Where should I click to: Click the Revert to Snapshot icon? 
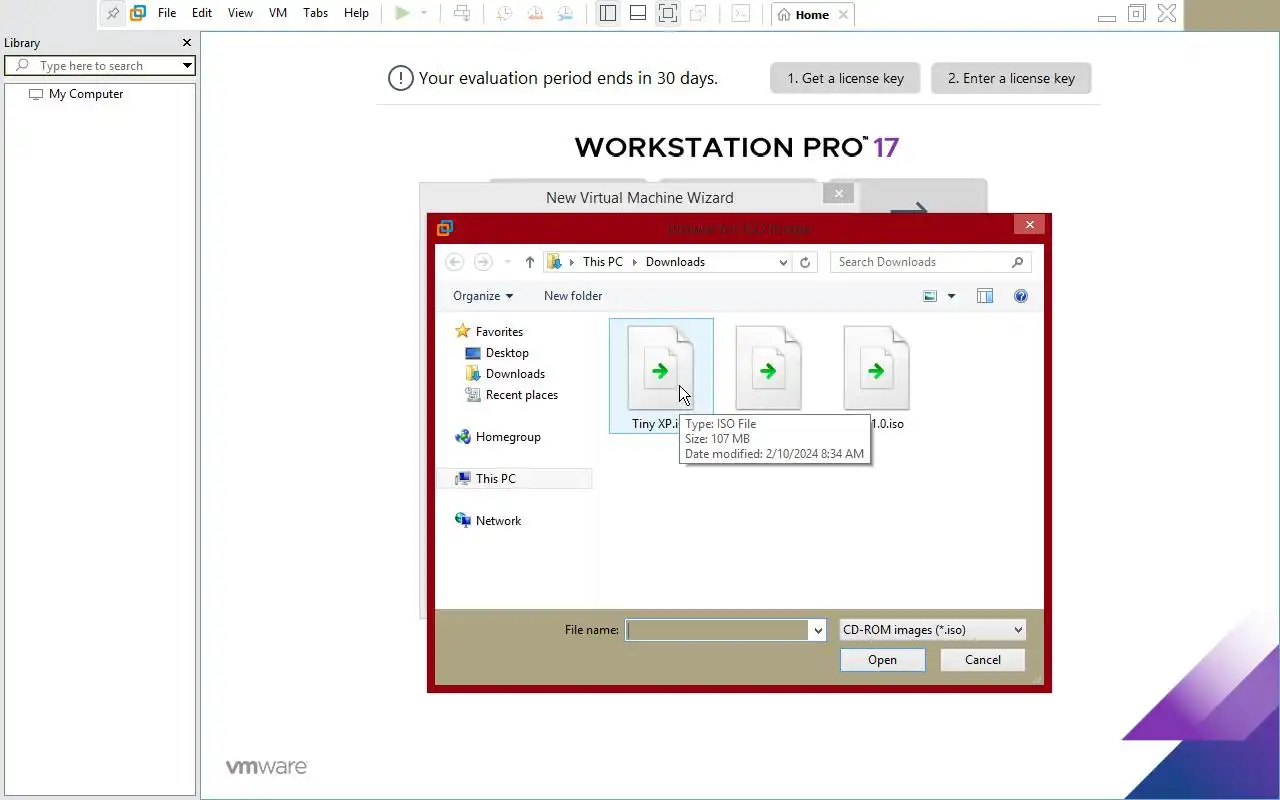click(535, 14)
